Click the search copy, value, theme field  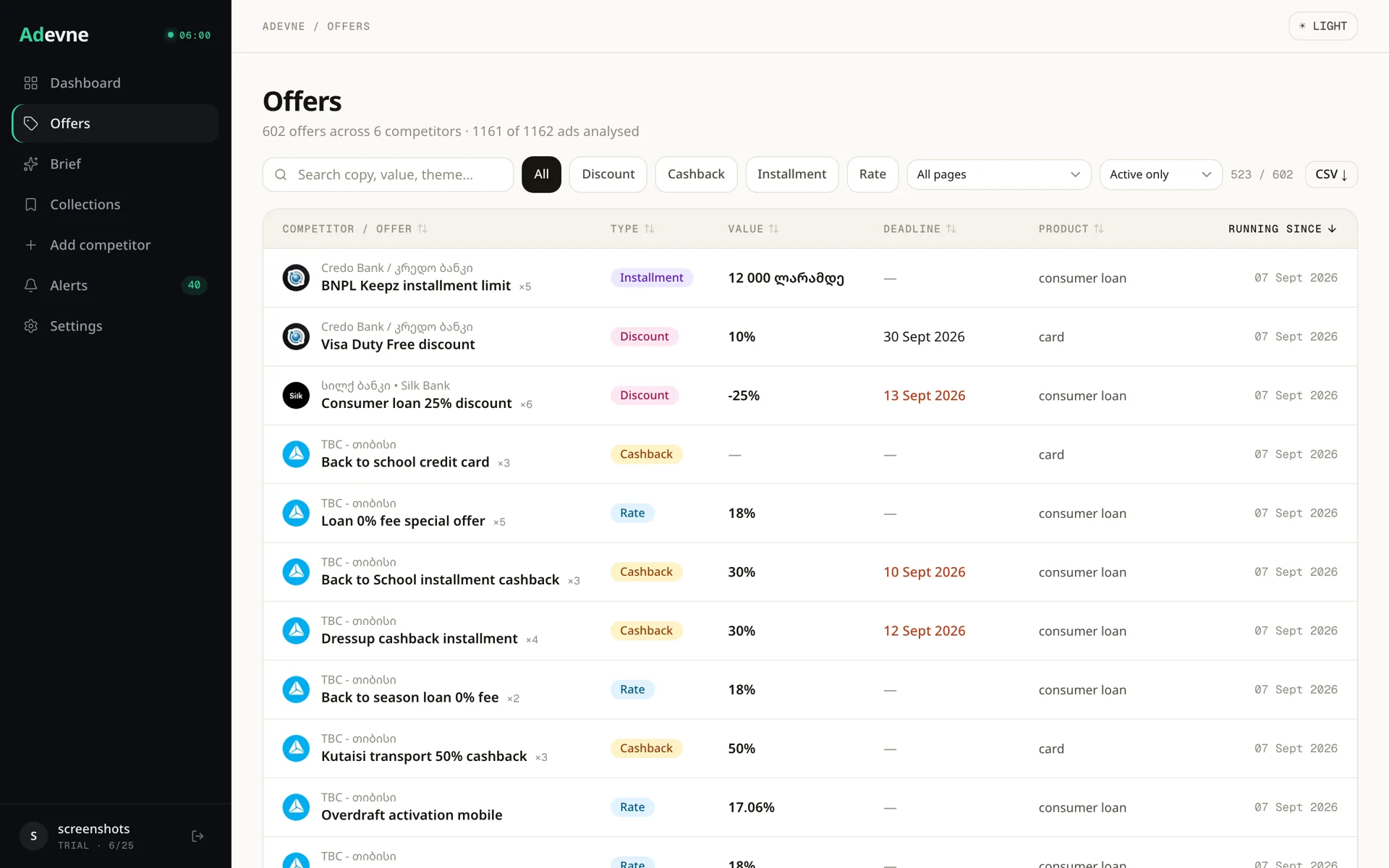tap(388, 174)
